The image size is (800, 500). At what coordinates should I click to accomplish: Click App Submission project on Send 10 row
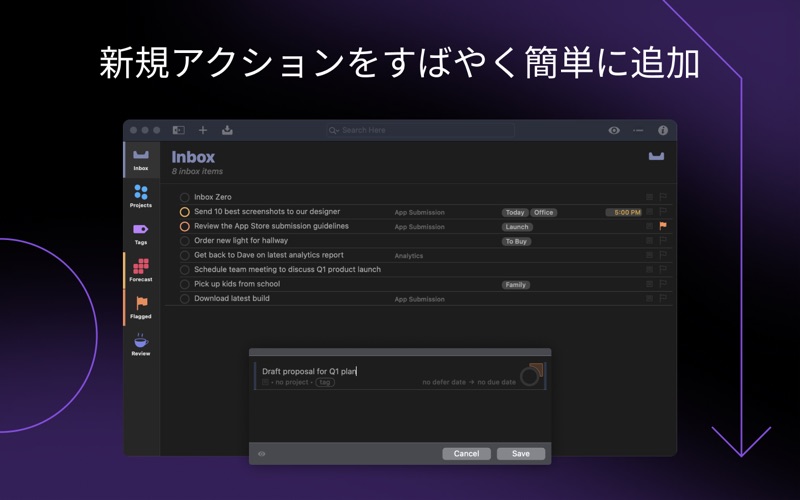click(419, 212)
